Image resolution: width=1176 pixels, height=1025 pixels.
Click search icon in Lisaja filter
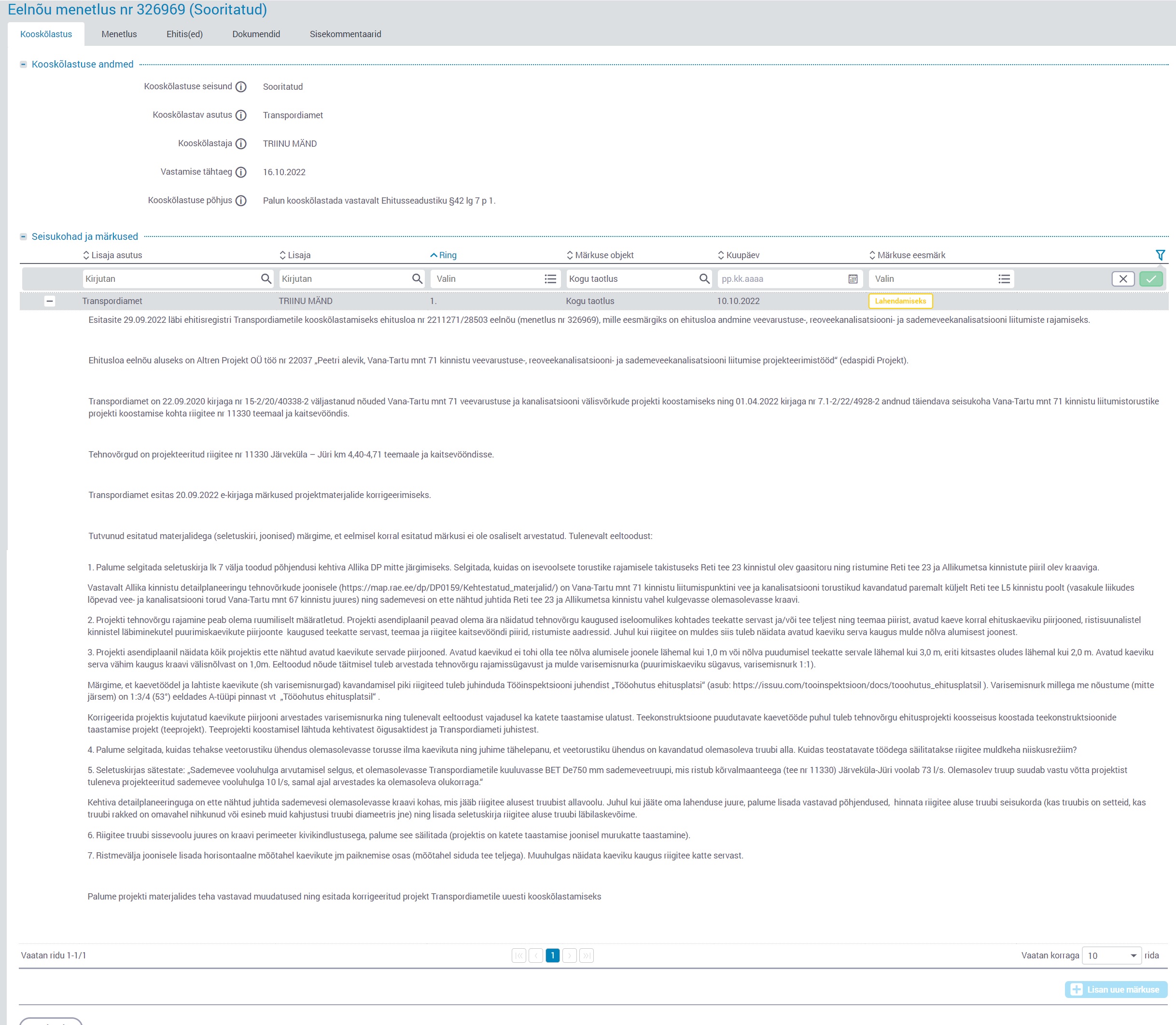click(x=417, y=278)
